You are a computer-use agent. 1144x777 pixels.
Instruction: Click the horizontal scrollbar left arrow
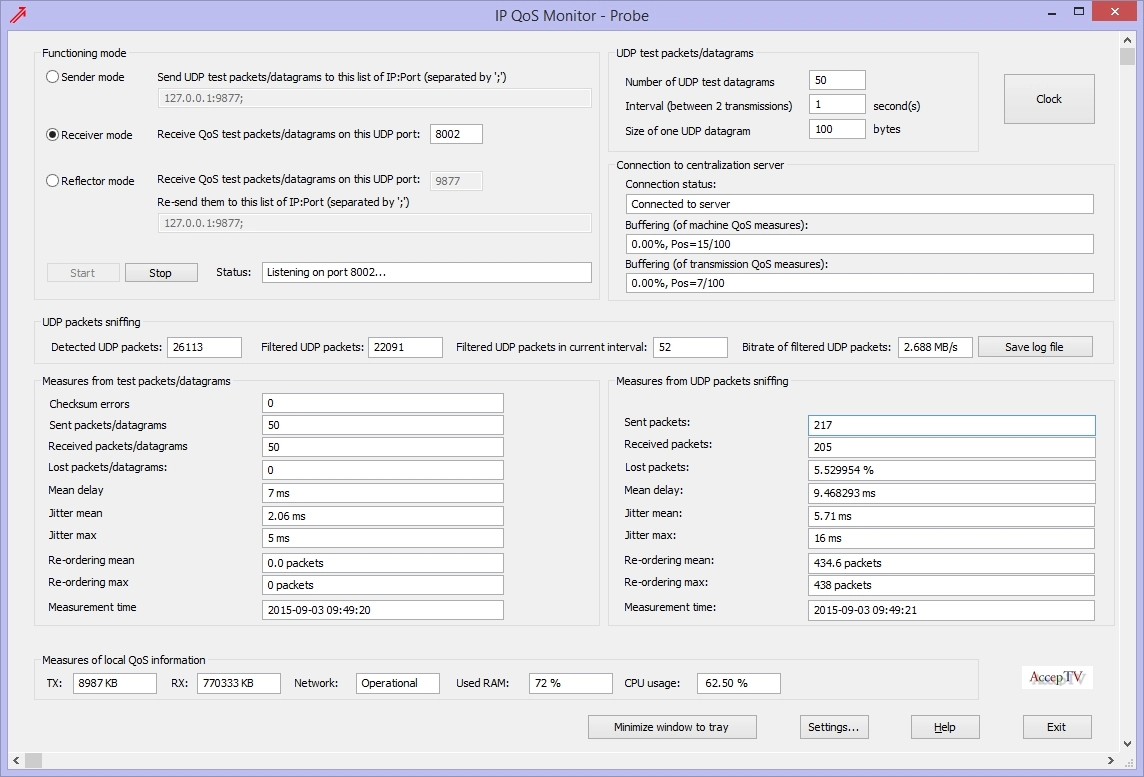[16, 760]
